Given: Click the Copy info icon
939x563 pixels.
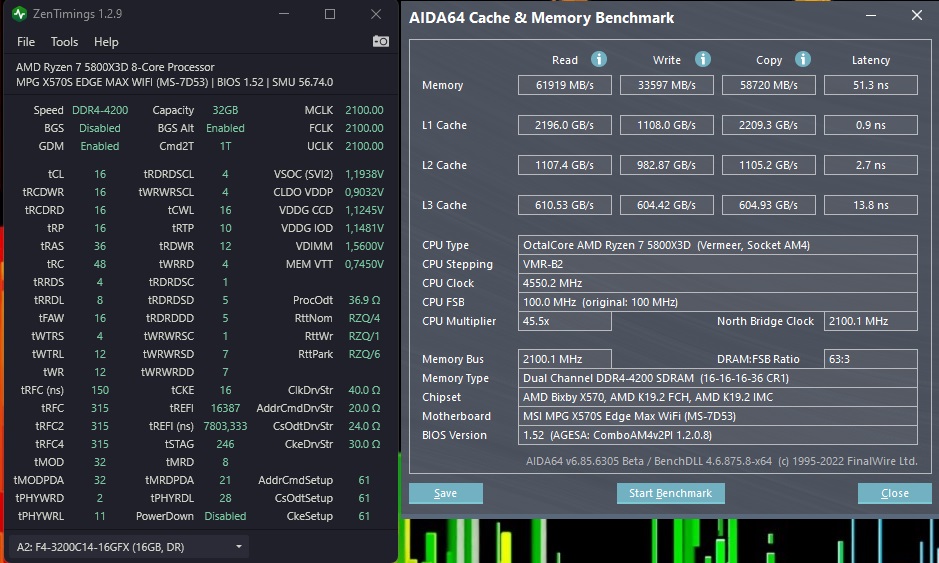Looking at the screenshot, I should [802, 59].
